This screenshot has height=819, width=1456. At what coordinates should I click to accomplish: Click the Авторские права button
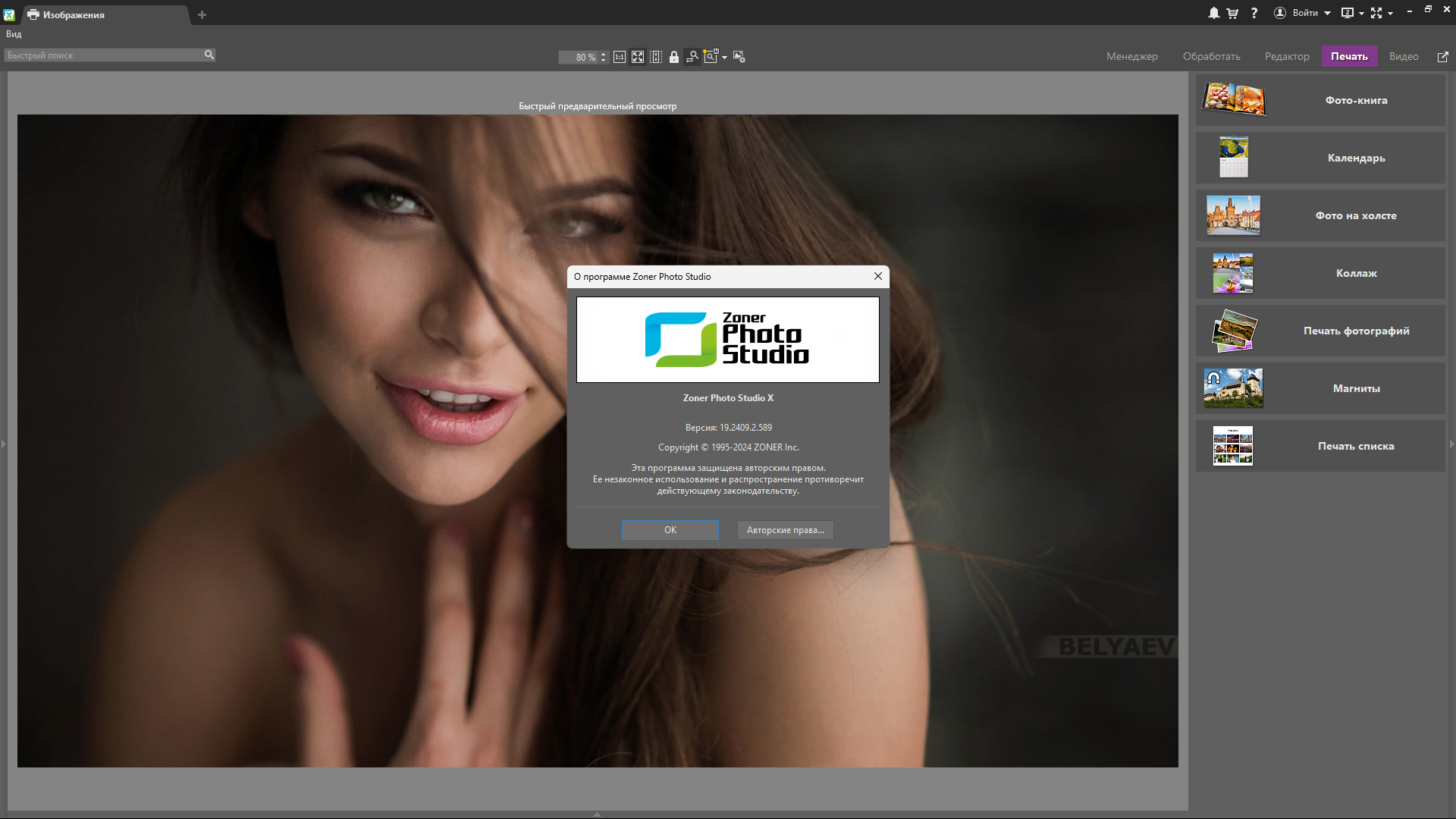tap(786, 530)
